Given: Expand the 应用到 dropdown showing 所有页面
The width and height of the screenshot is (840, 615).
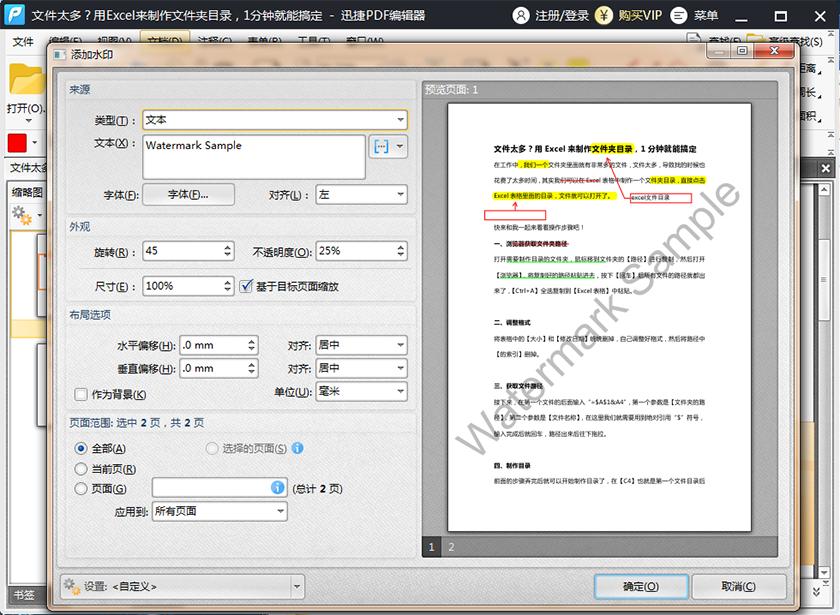Looking at the screenshot, I should pyautogui.click(x=220, y=511).
